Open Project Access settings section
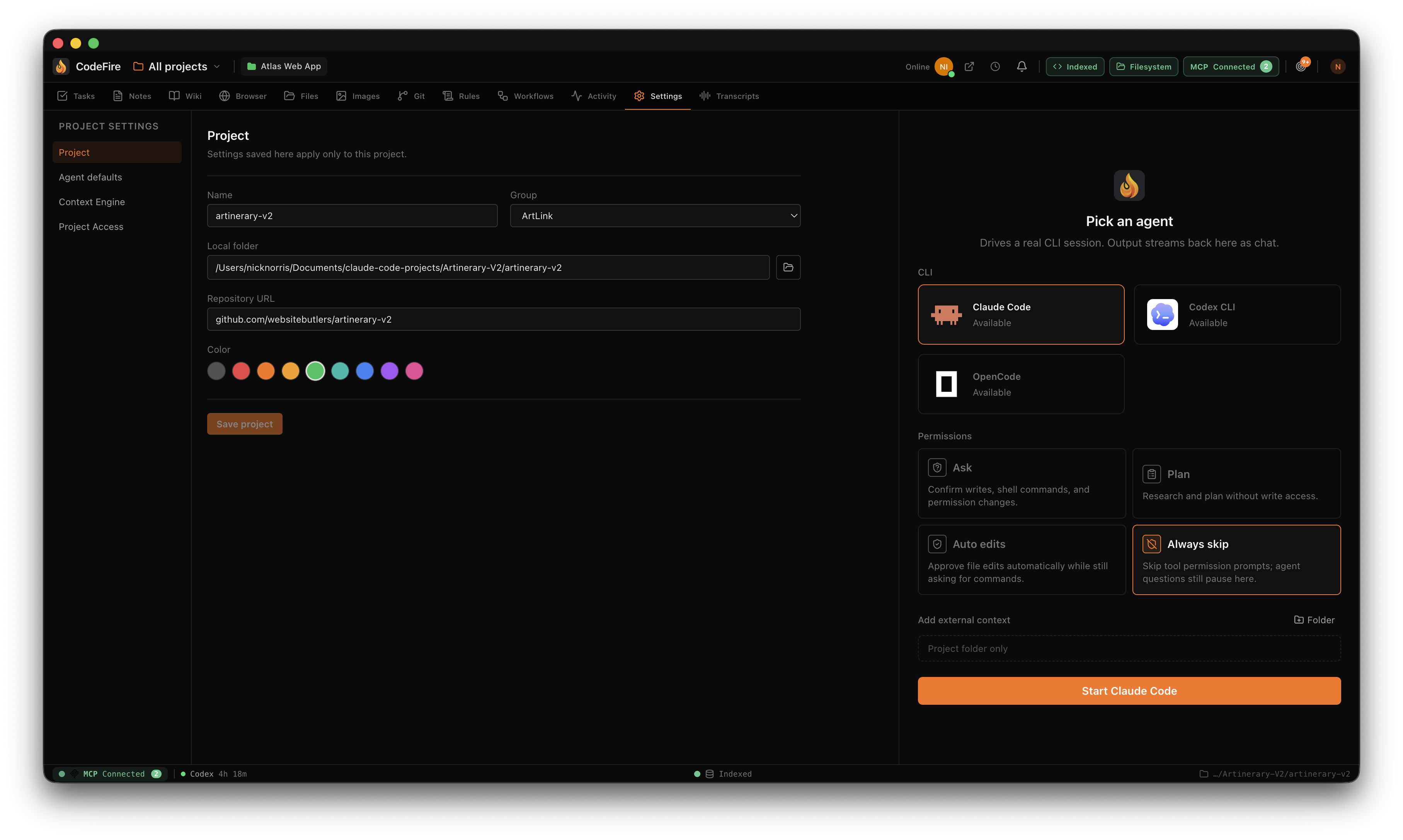This screenshot has width=1403, height=840. [x=117, y=226]
